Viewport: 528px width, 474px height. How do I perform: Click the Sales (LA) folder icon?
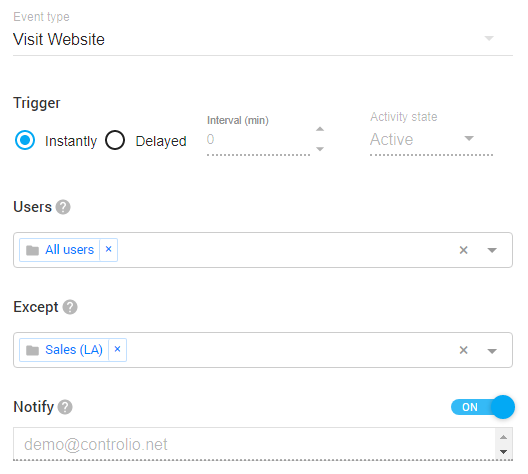(x=32, y=350)
